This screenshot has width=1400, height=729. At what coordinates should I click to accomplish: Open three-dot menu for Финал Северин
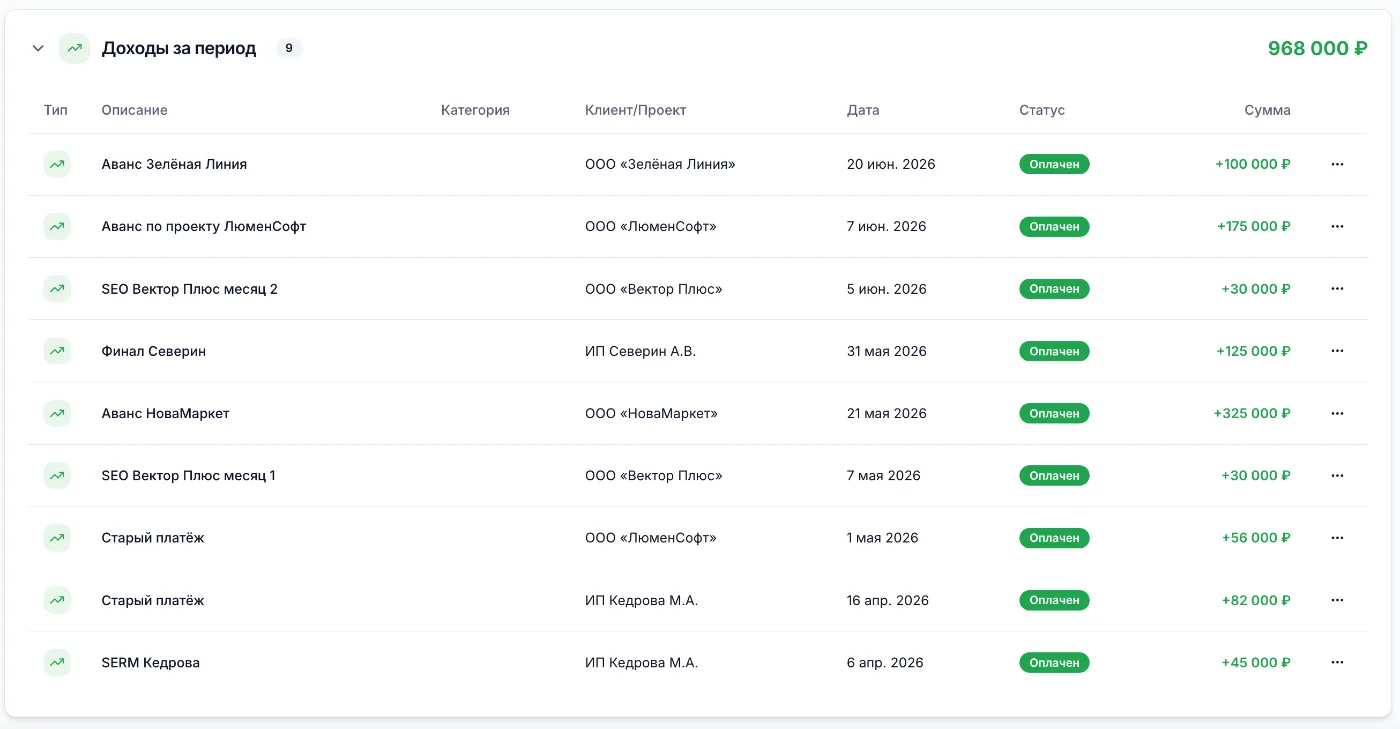[1337, 351]
